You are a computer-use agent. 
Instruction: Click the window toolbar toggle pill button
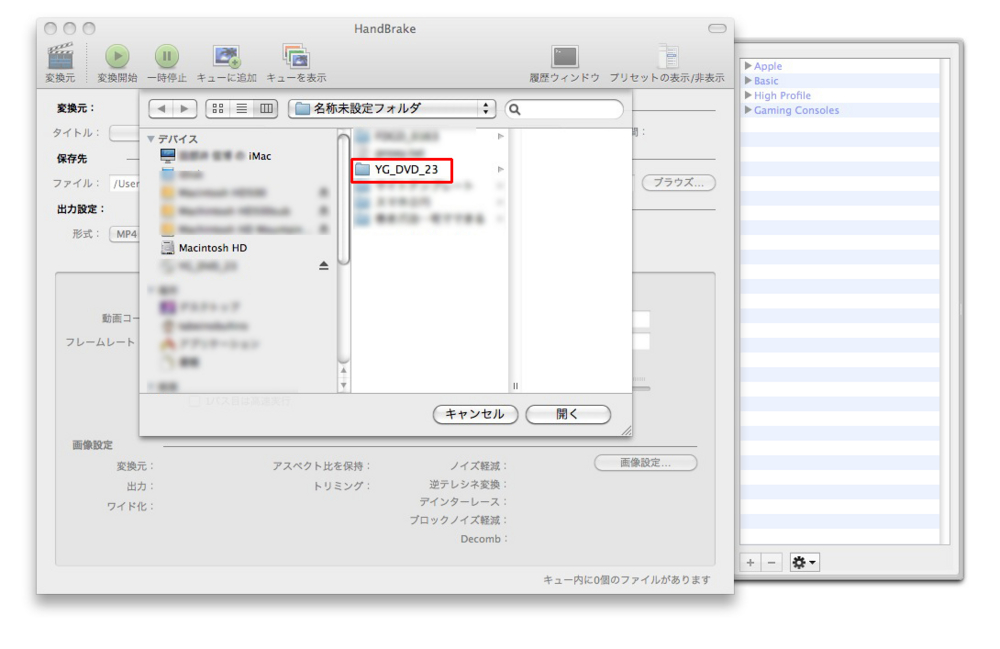tap(717, 29)
